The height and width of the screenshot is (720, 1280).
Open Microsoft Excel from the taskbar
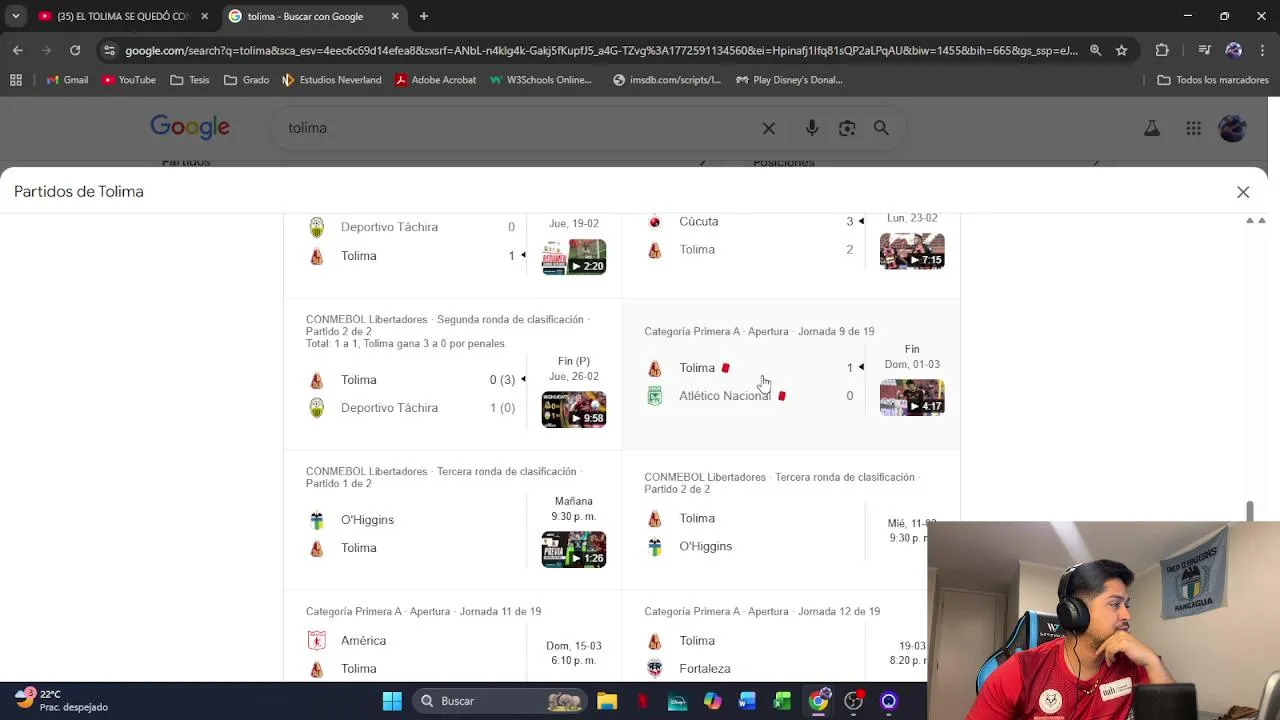pos(782,701)
